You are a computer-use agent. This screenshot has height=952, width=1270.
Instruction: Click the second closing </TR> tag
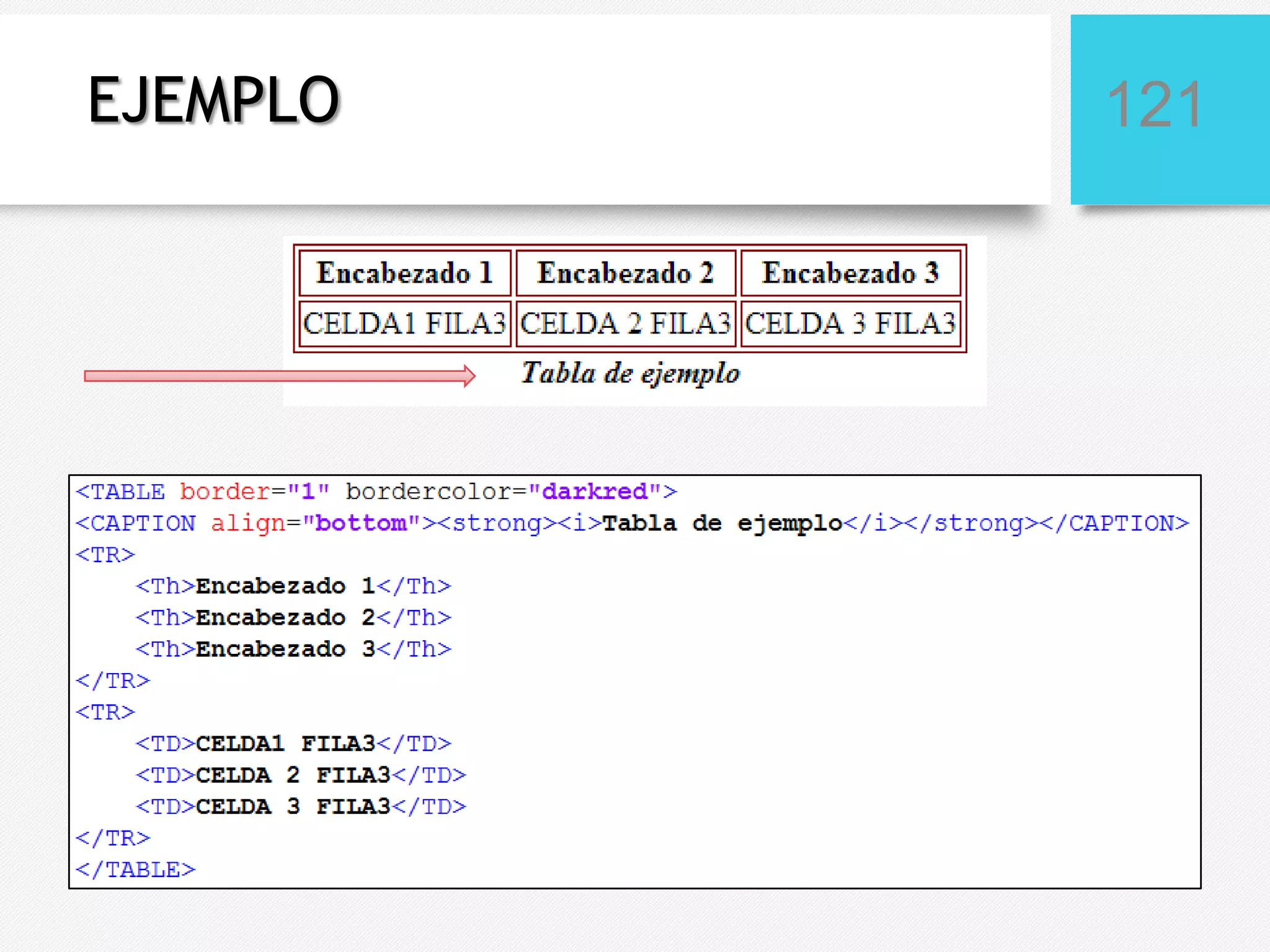point(113,838)
